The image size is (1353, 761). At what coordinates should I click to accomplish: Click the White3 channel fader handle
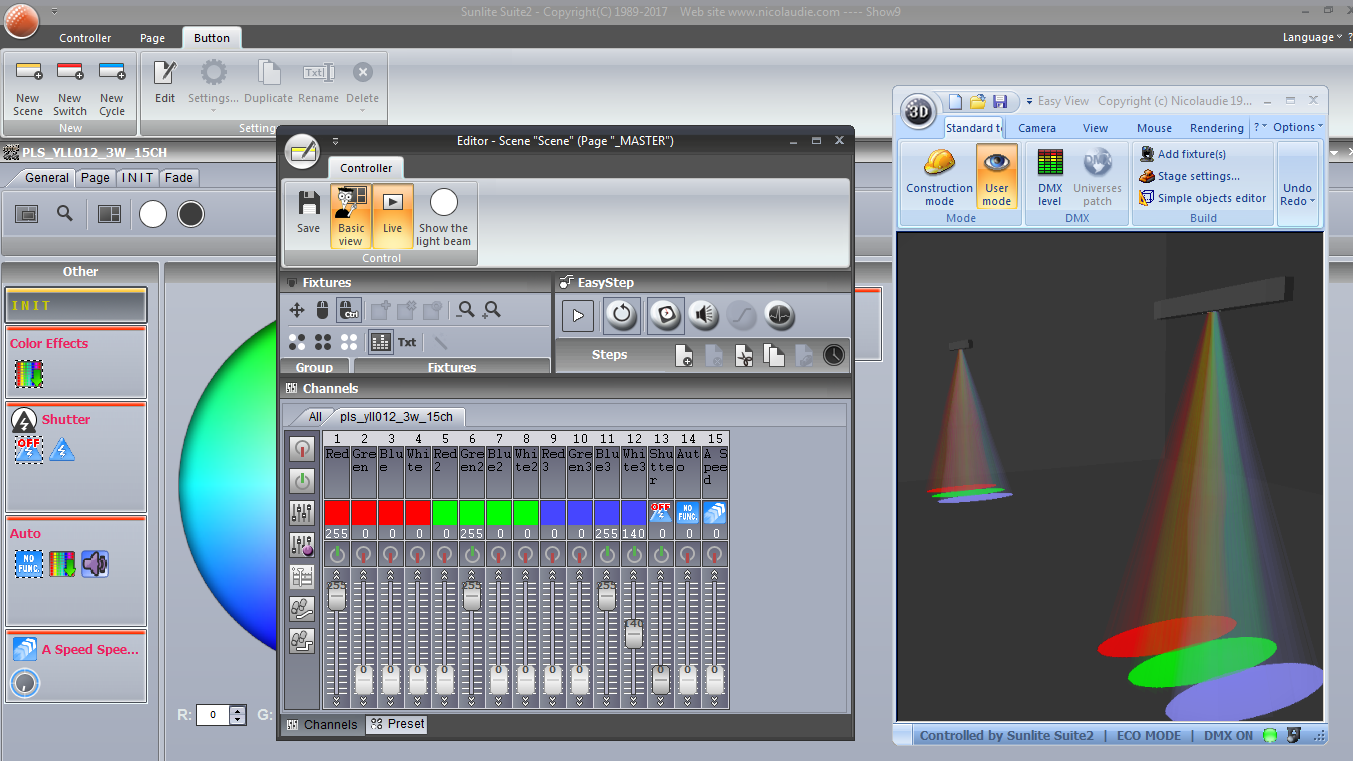click(x=633, y=634)
